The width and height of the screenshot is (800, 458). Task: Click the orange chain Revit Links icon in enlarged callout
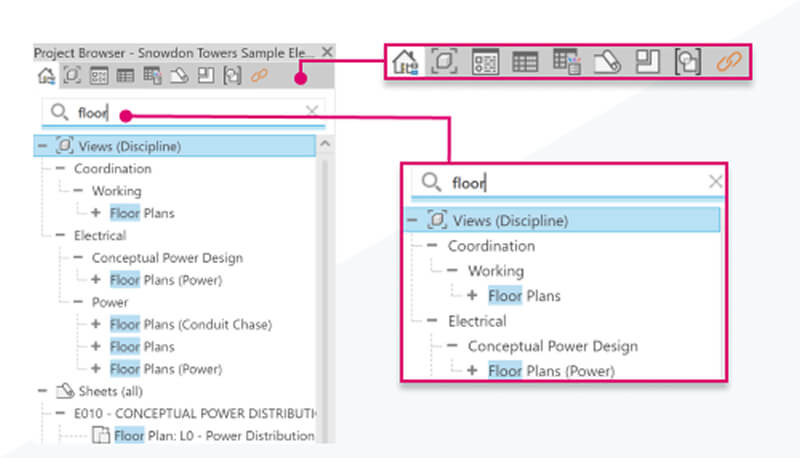pos(729,62)
